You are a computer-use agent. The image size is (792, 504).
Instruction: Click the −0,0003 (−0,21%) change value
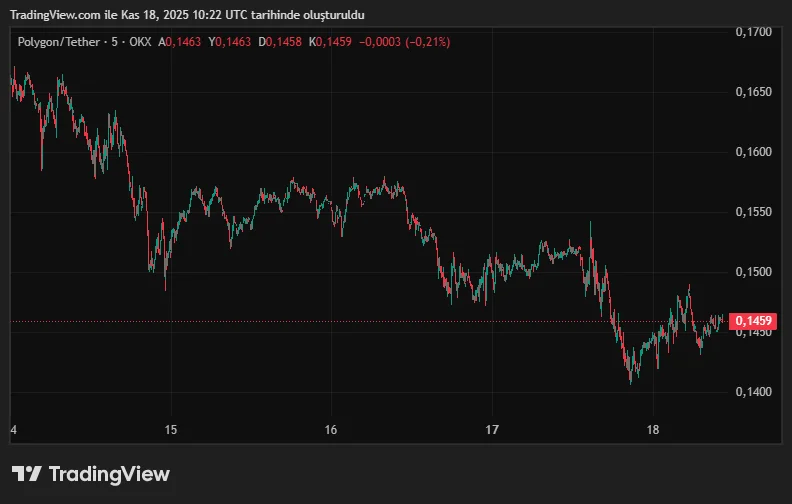(405, 42)
